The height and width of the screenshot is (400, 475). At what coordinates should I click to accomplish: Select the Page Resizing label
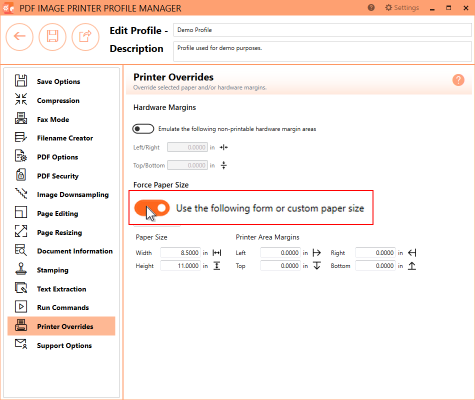59,233
